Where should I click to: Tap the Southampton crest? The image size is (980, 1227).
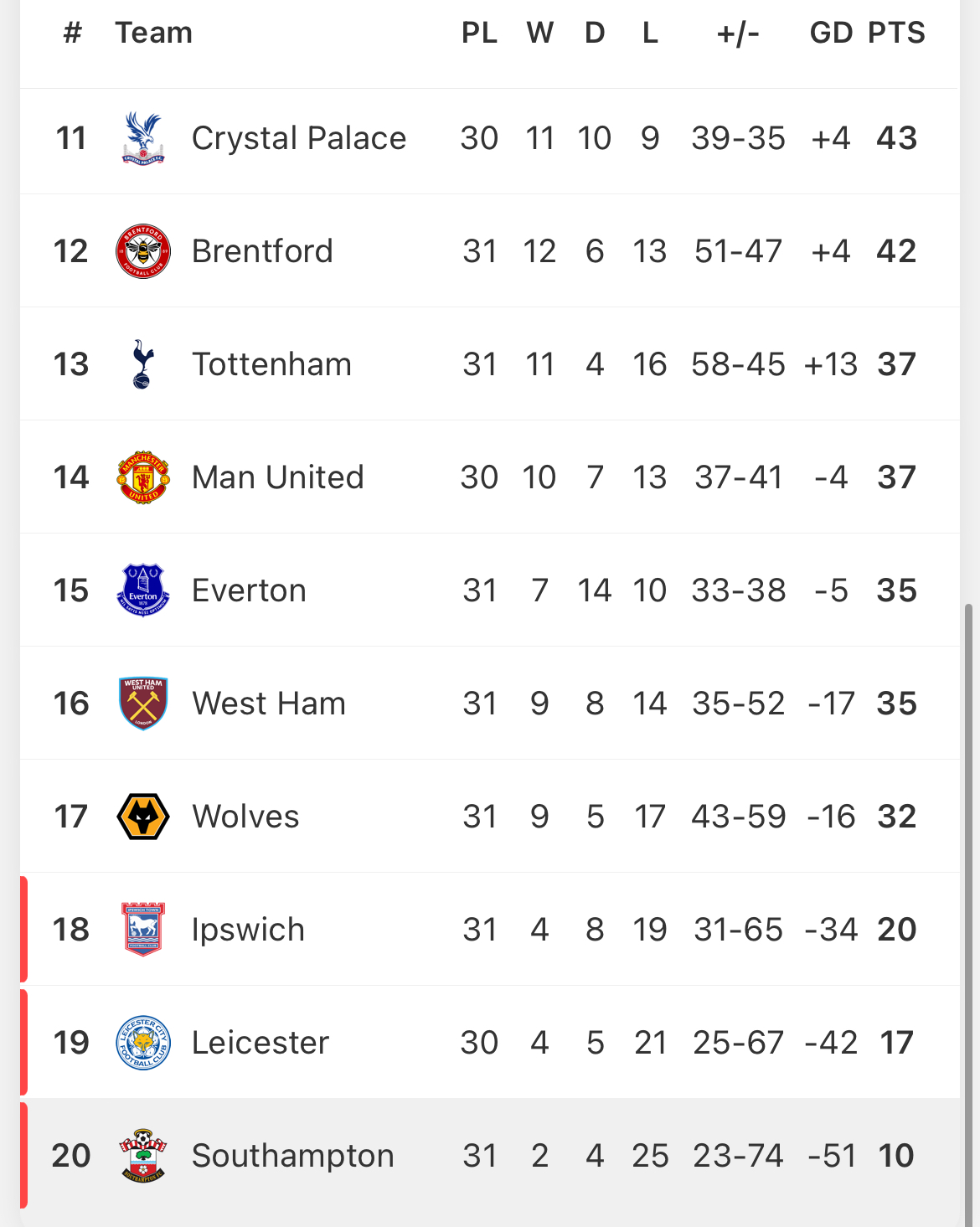[x=143, y=1156]
